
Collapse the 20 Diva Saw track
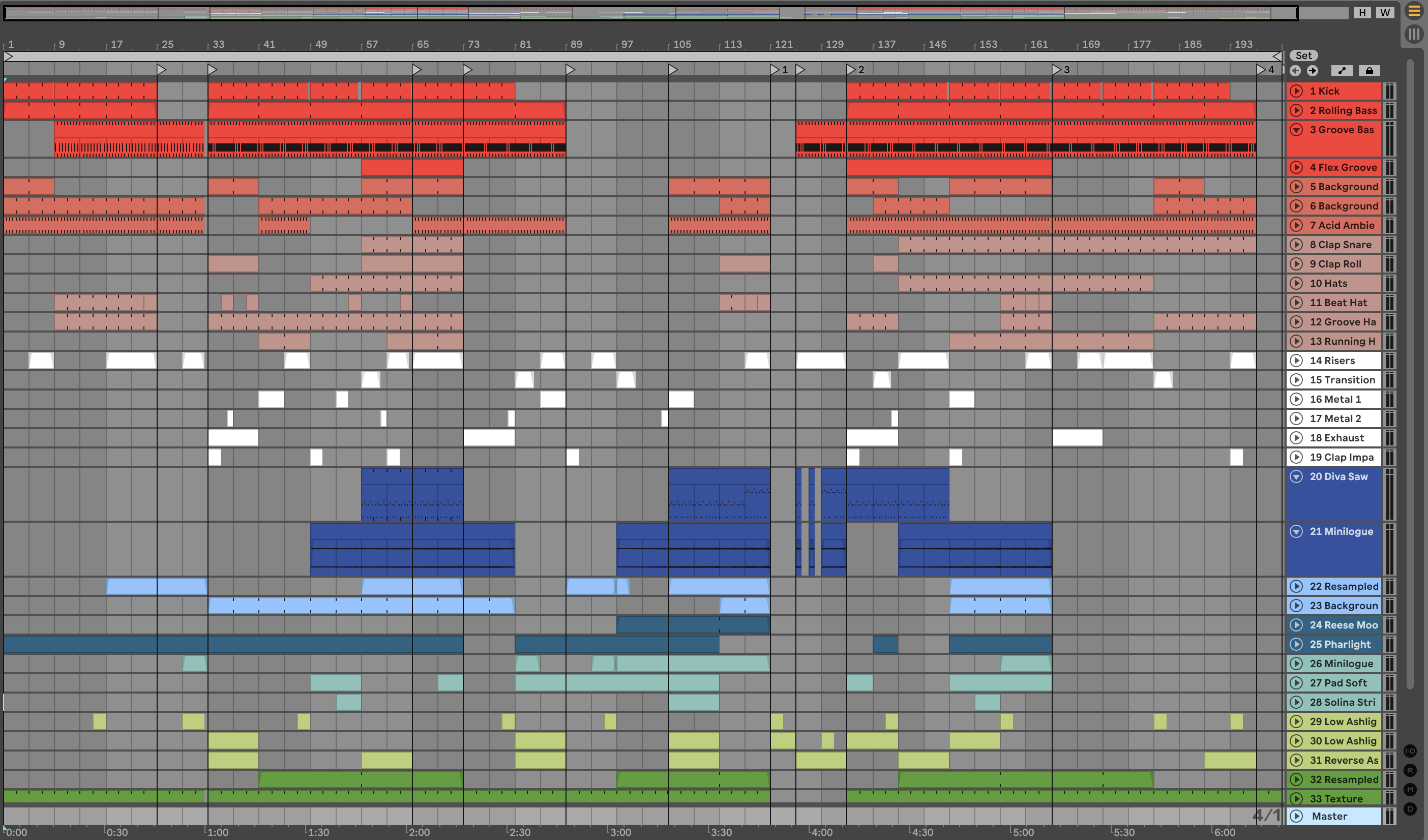(x=1296, y=476)
